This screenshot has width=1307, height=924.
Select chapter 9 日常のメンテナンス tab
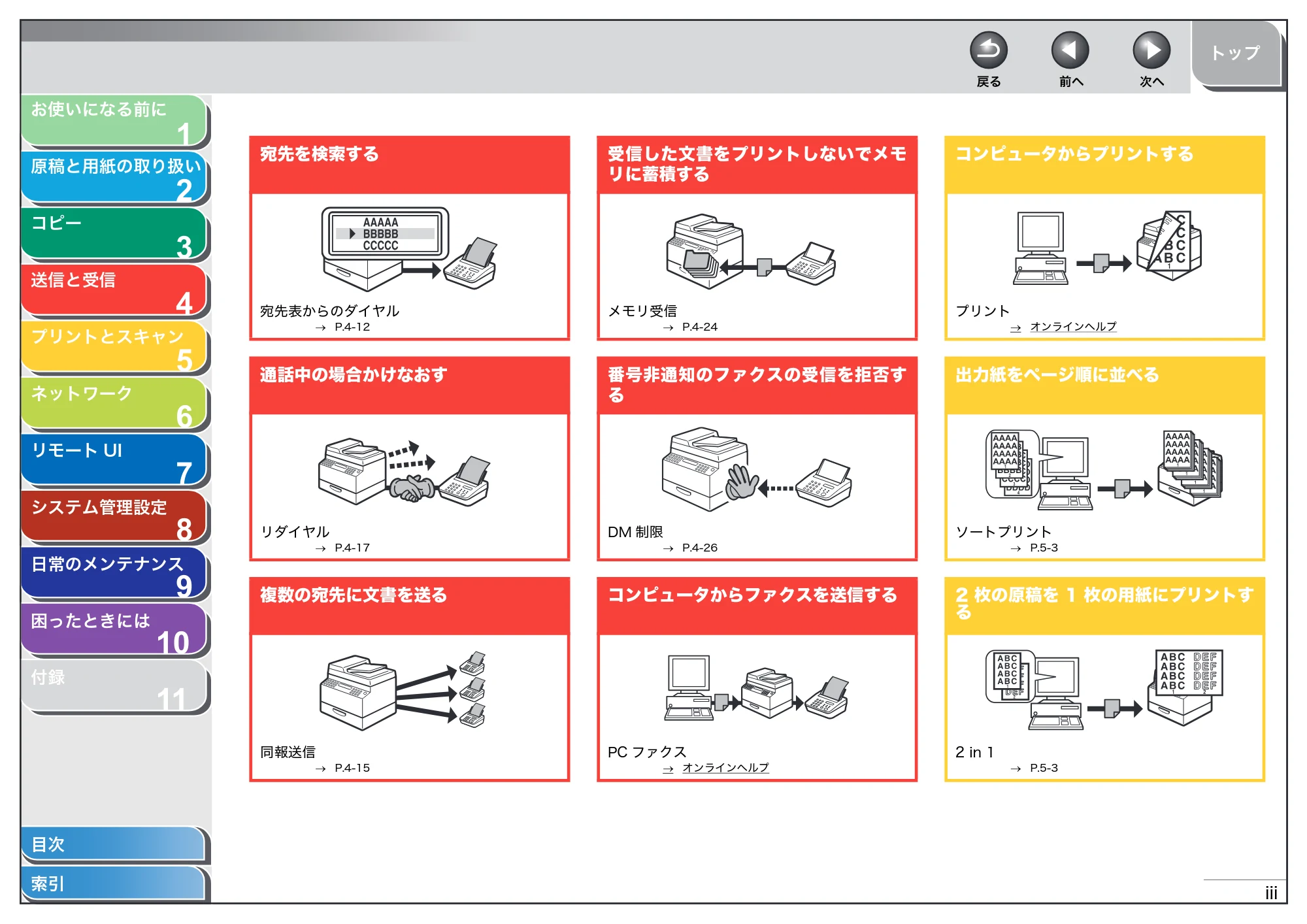point(114,574)
